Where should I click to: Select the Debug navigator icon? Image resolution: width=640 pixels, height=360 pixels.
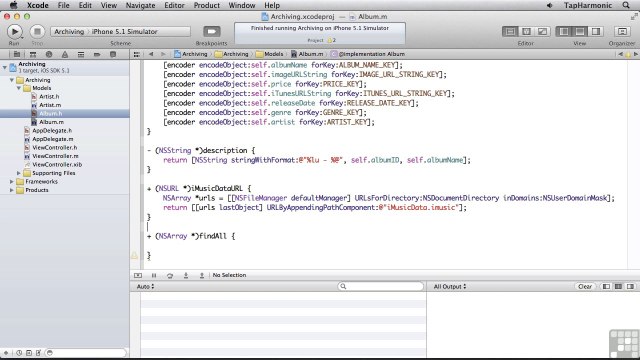click(x=81, y=54)
